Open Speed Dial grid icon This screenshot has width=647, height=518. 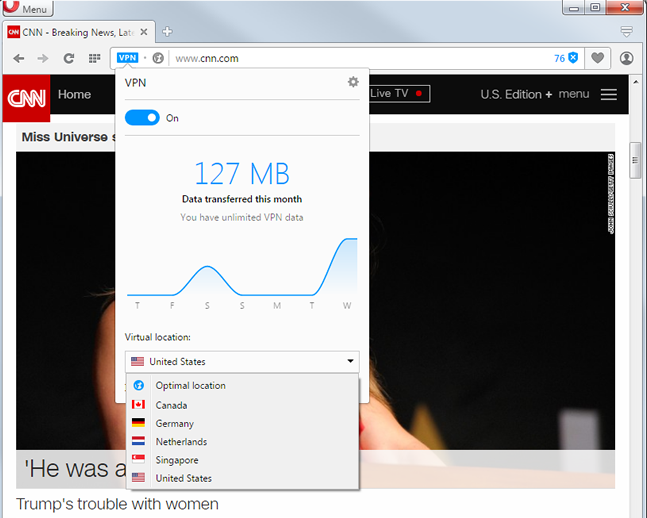94,59
